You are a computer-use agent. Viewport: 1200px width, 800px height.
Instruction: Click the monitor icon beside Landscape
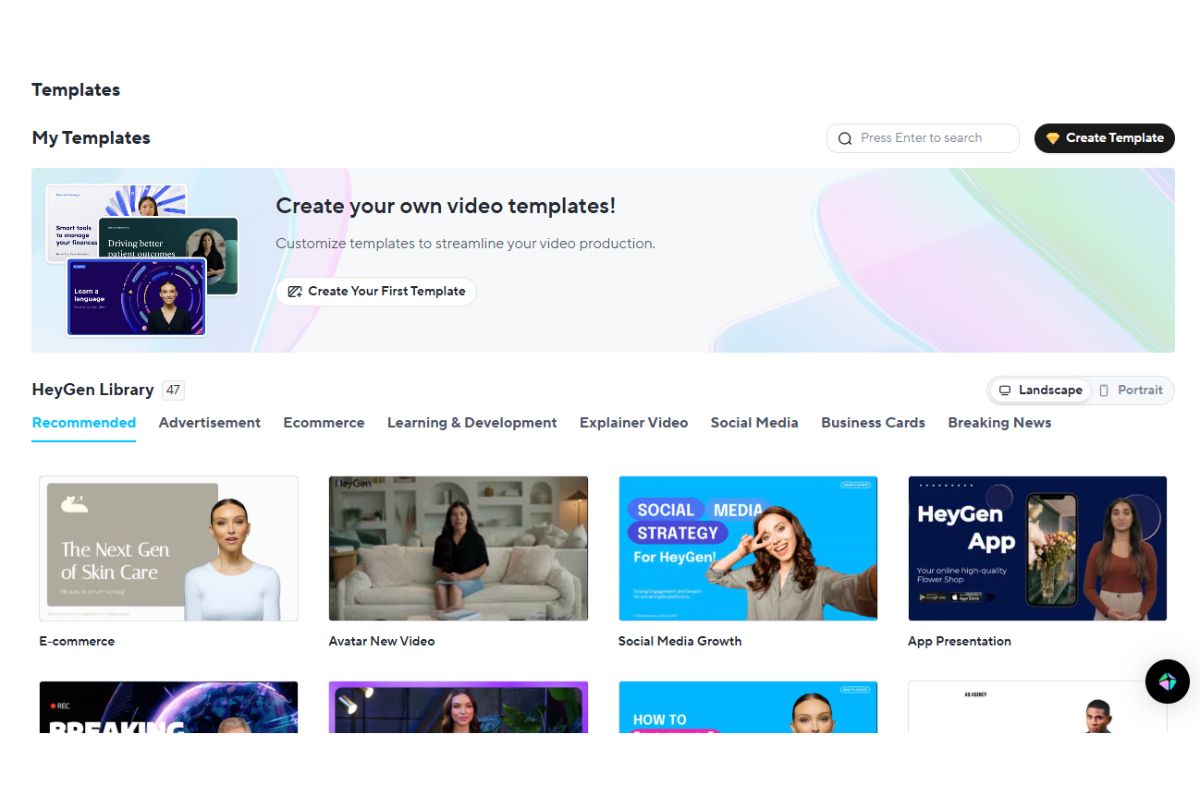pyautogui.click(x=1005, y=391)
